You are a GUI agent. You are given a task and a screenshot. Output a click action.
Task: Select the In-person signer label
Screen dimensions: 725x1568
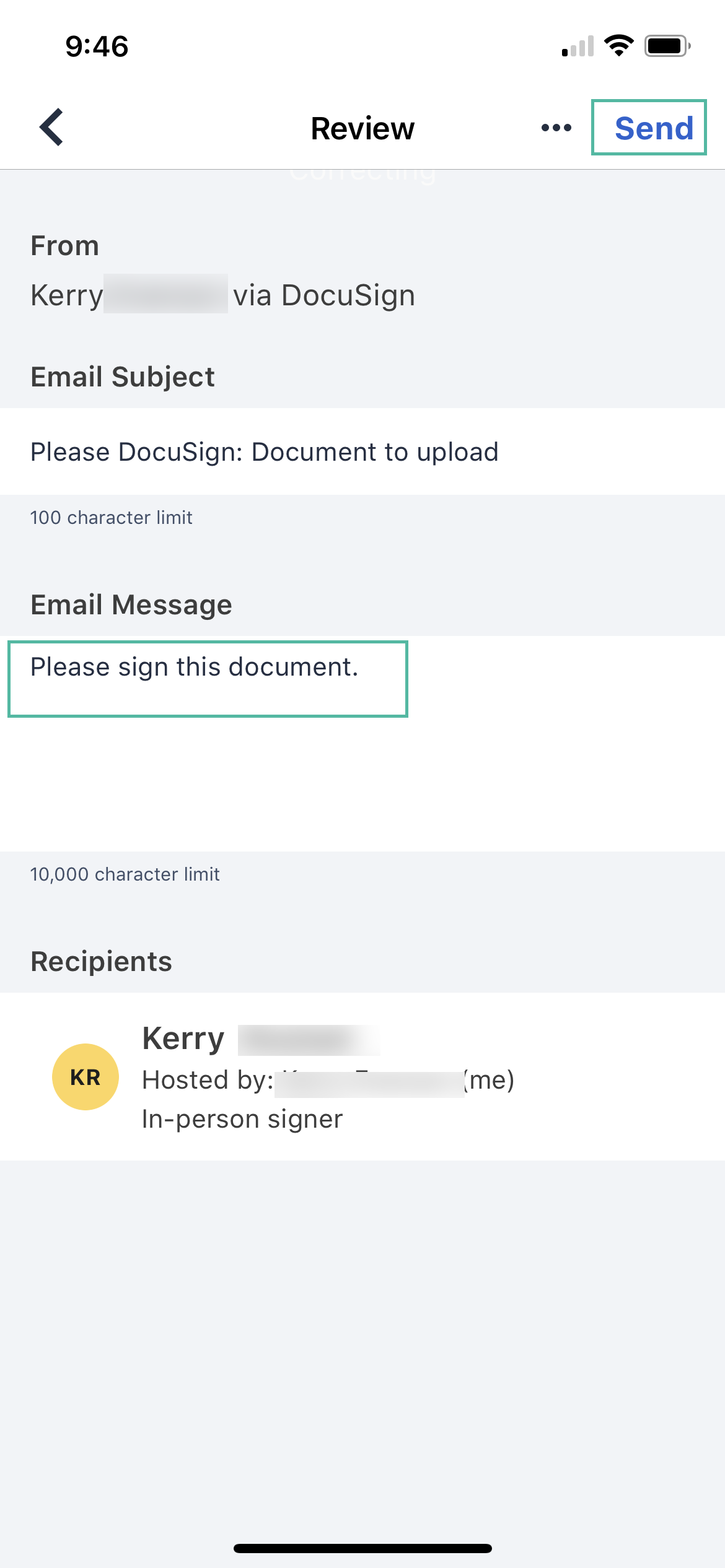(x=242, y=1118)
